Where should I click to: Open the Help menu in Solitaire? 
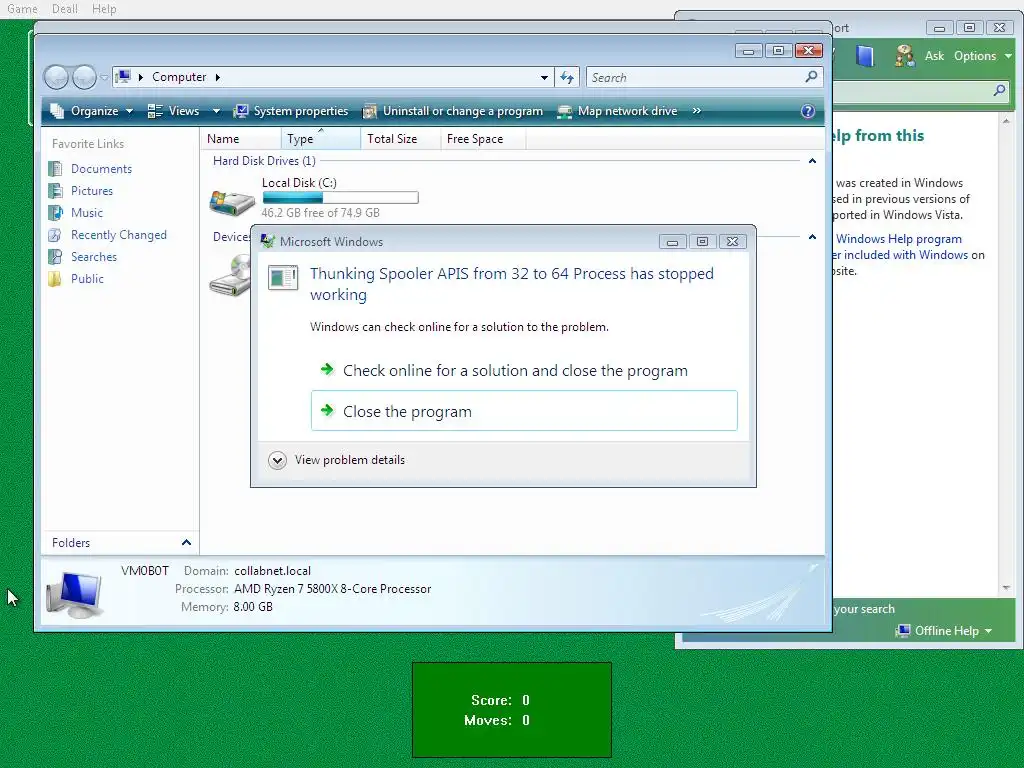104,9
